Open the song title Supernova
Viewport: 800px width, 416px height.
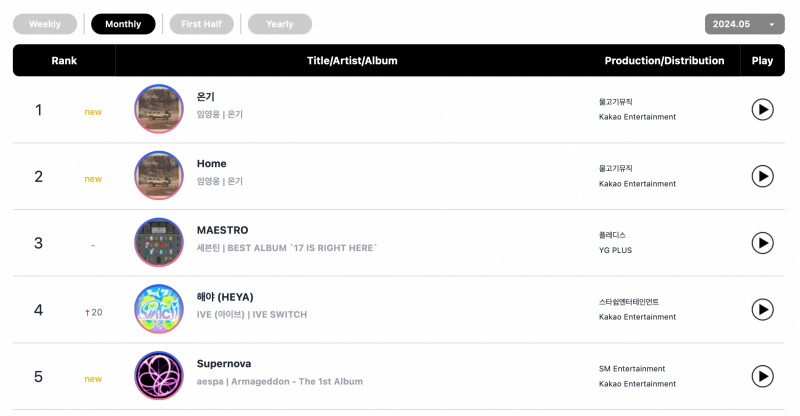click(x=224, y=364)
